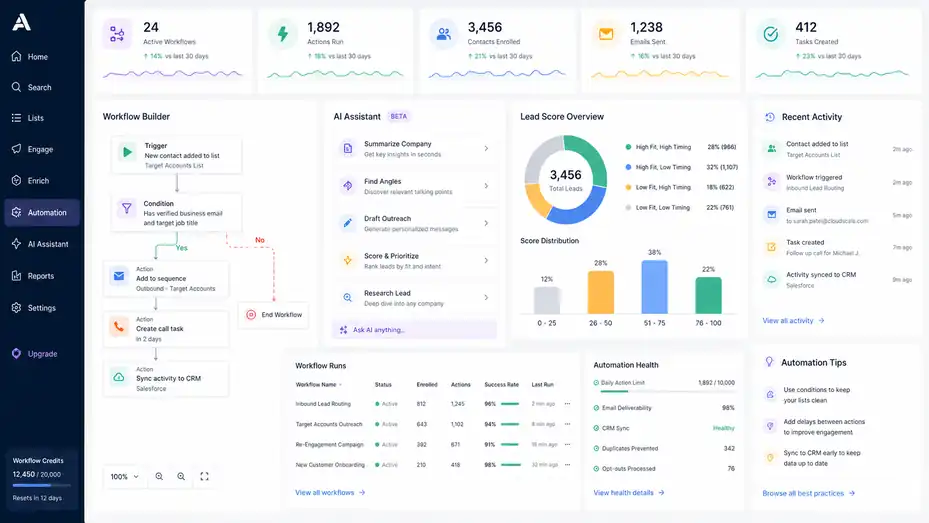Click the fit-to-screen icon
Screen dimensions: 929x523
click(204, 476)
